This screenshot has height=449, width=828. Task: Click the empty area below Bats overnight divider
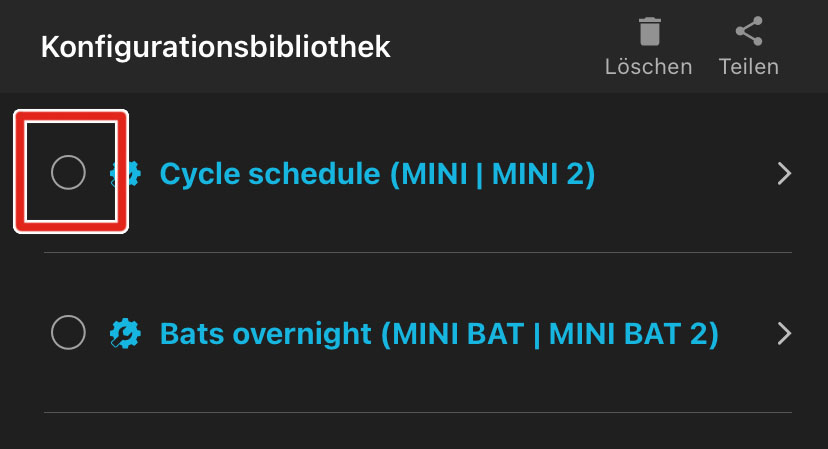click(418, 432)
